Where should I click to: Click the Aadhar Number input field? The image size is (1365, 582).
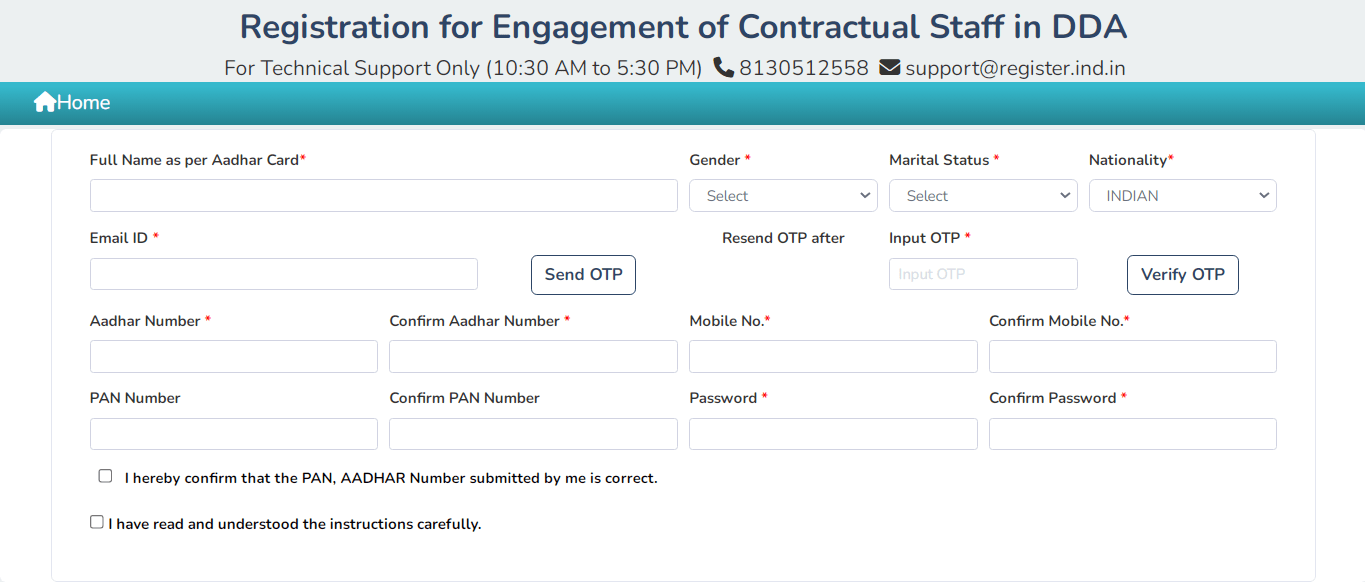233,357
